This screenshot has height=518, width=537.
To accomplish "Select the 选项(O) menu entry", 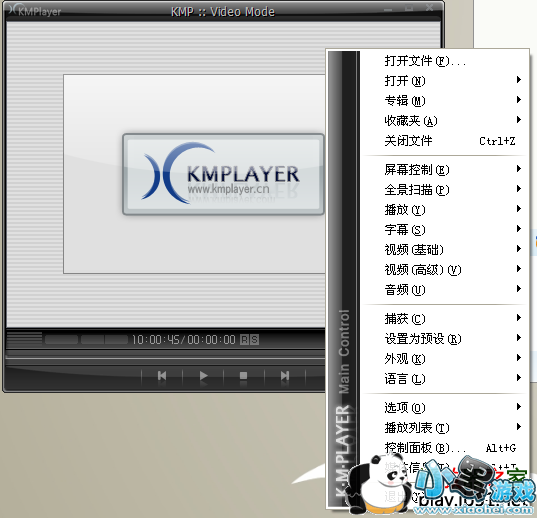I will (444, 407).
